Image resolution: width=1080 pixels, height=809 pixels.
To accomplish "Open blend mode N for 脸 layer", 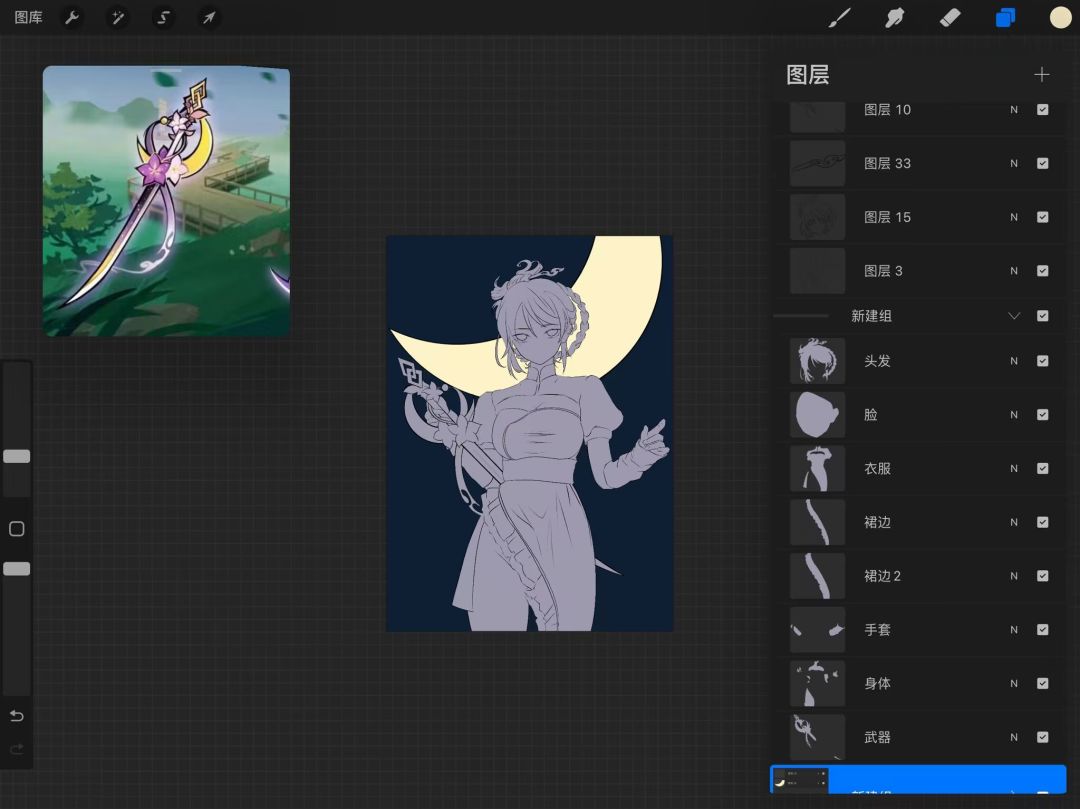I will coord(1014,415).
